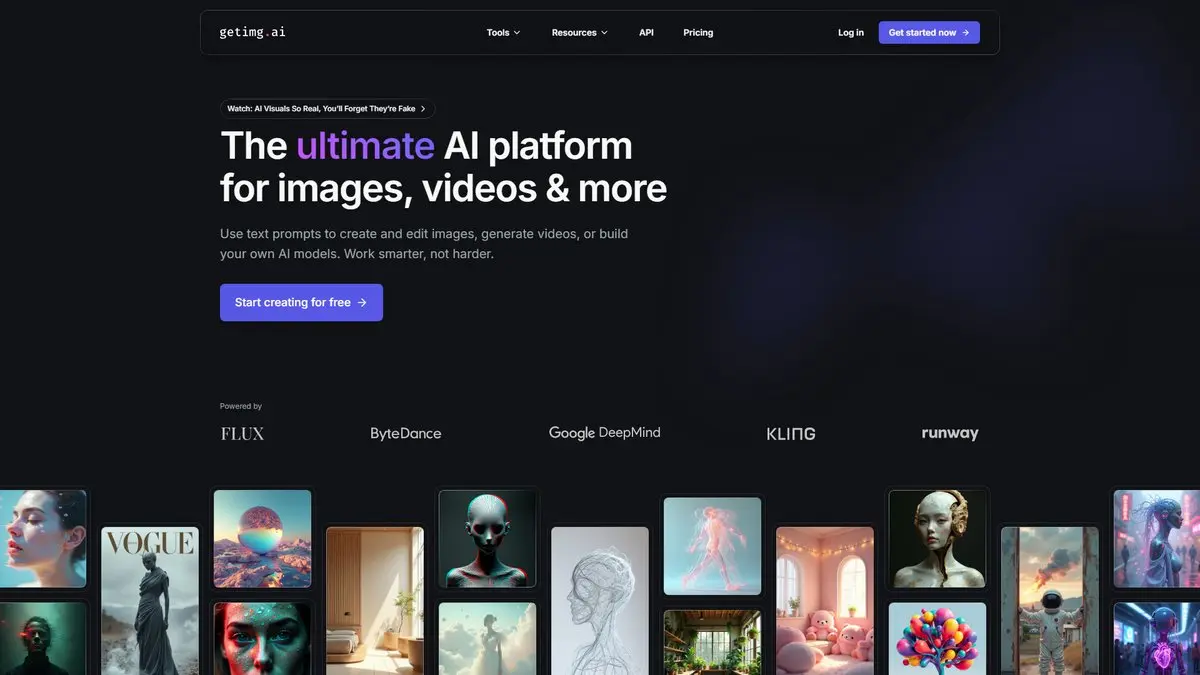View the colorful balloon tree image
The width and height of the screenshot is (1200, 675).
937,638
